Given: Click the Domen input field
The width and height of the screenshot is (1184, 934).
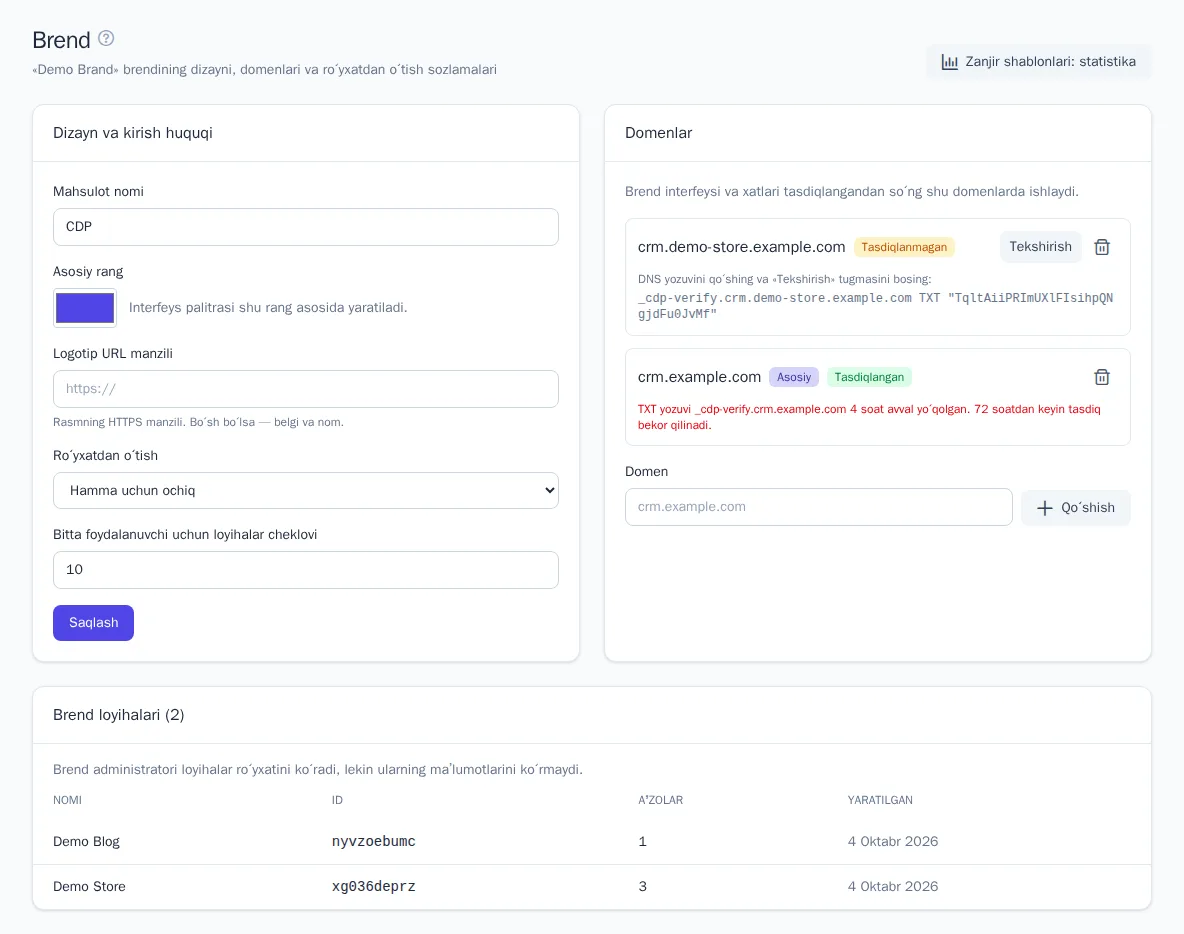Looking at the screenshot, I should click(x=819, y=507).
